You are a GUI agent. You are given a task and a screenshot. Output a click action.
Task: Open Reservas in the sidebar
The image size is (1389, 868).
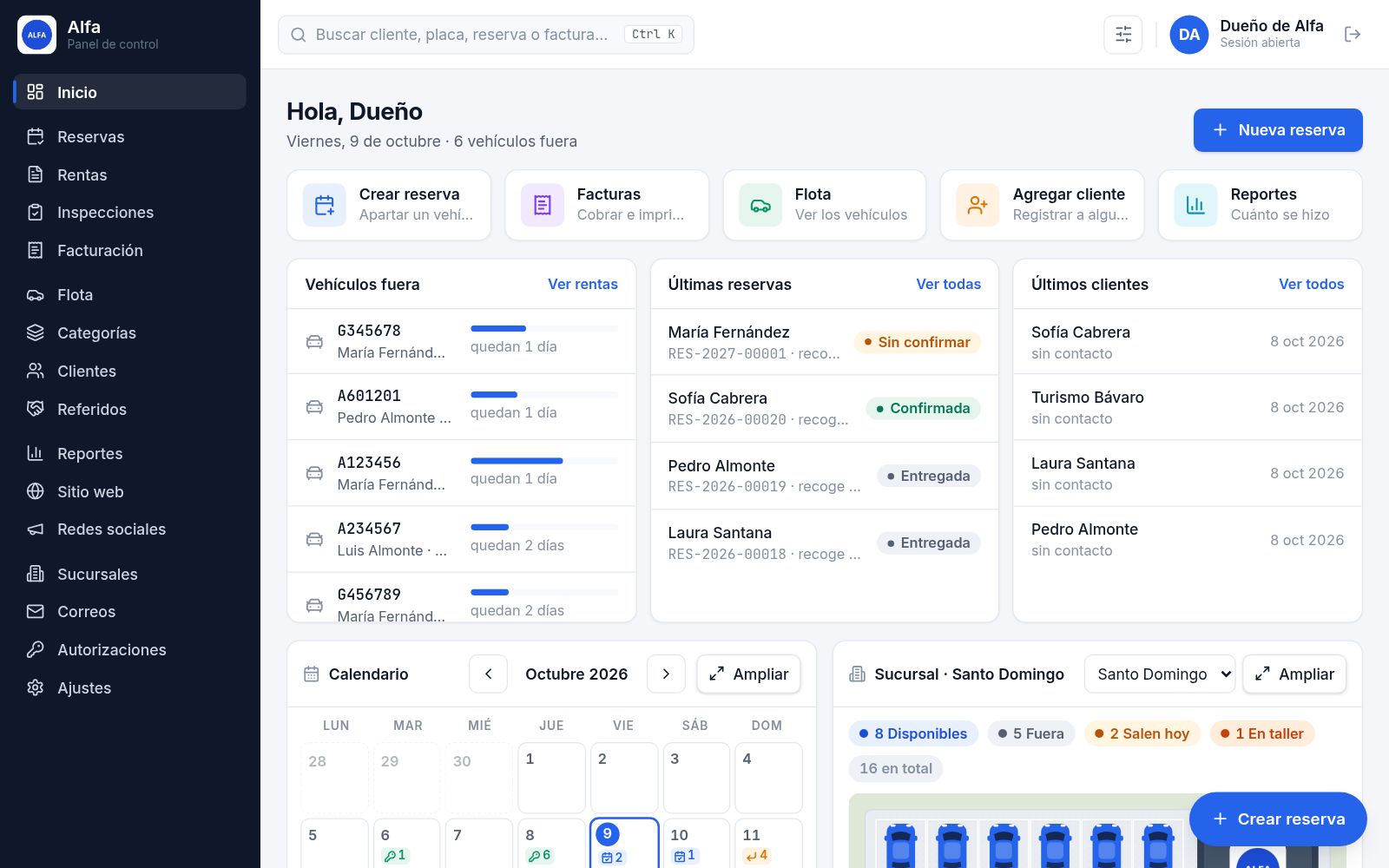pyautogui.click(x=130, y=137)
